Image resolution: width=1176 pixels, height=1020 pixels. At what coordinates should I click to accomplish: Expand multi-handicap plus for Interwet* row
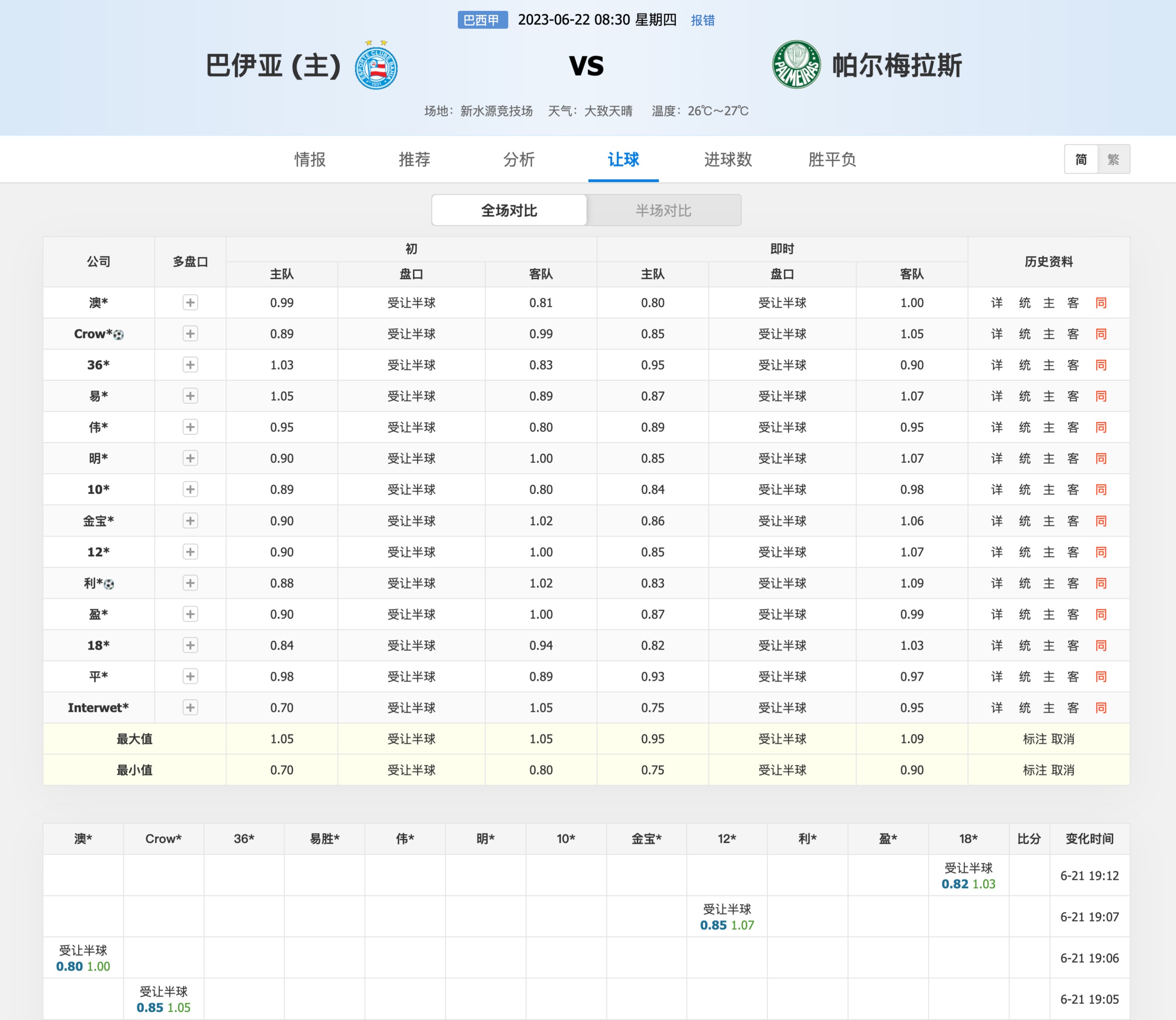(190, 707)
